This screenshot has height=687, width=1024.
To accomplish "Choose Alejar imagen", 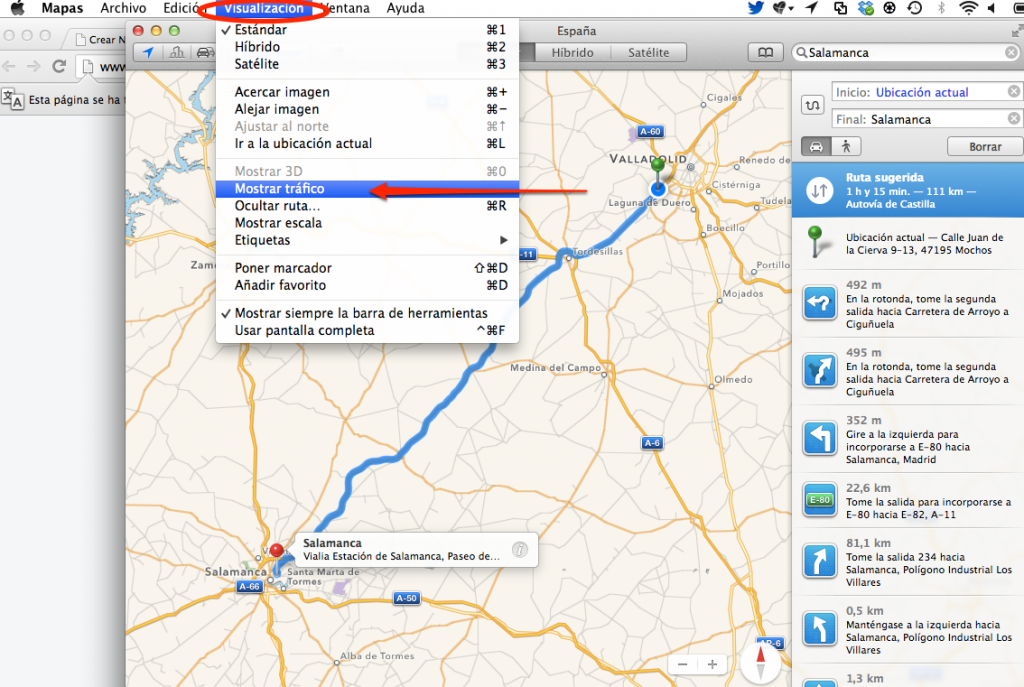I will click(x=367, y=109).
